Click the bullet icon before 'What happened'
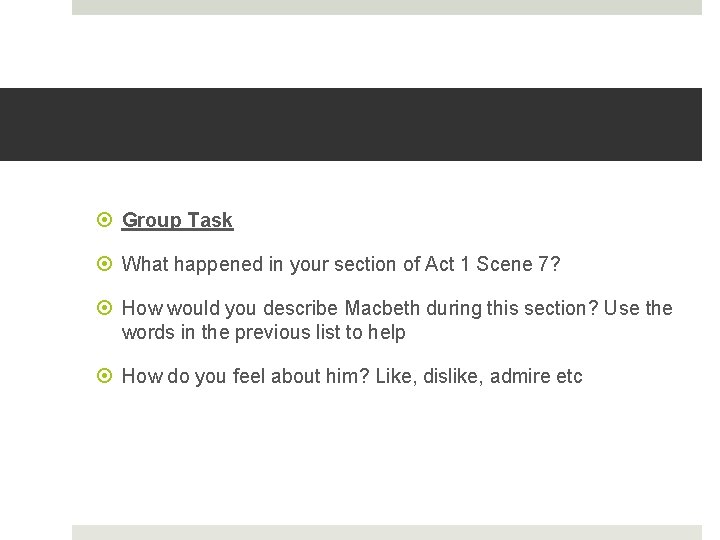 107,264
